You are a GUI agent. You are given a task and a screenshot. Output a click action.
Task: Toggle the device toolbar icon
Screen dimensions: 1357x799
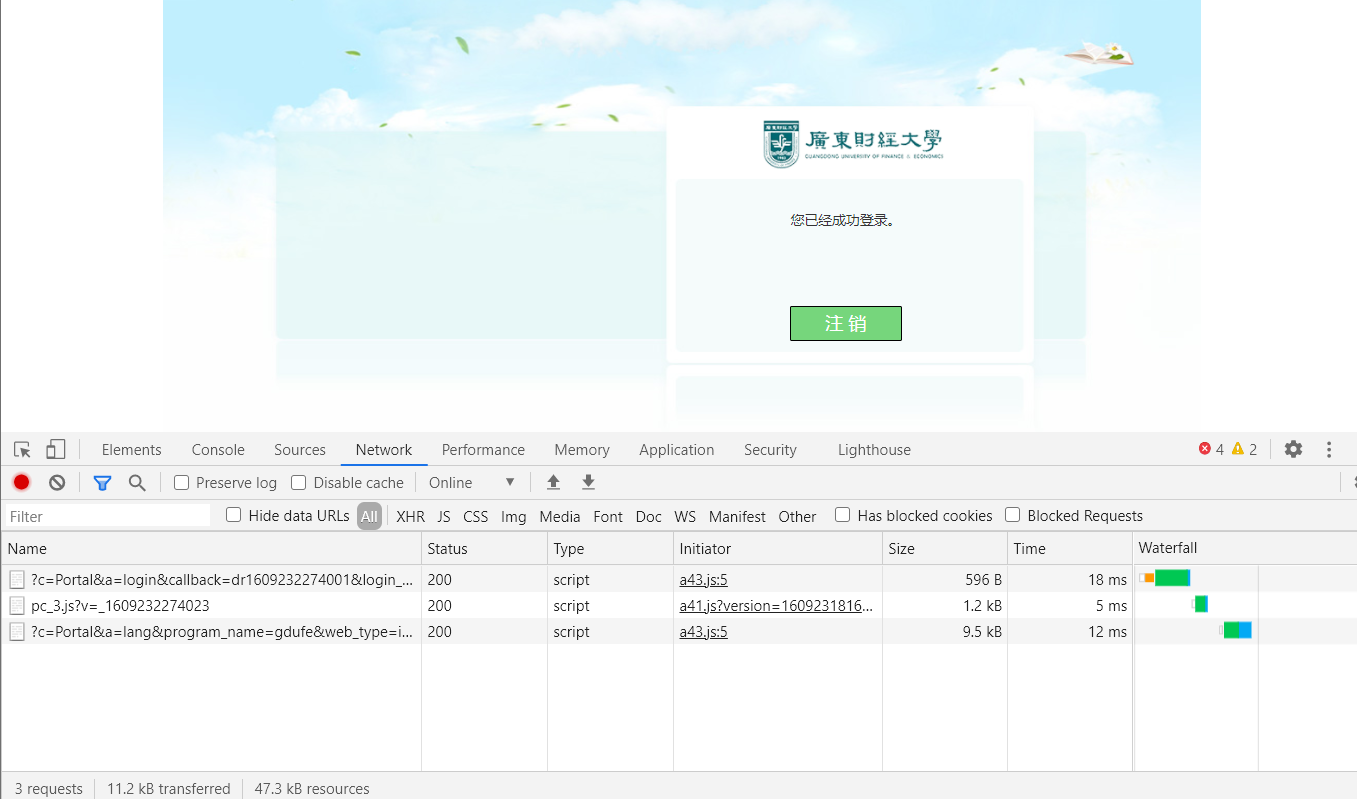[x=56, y=450]
